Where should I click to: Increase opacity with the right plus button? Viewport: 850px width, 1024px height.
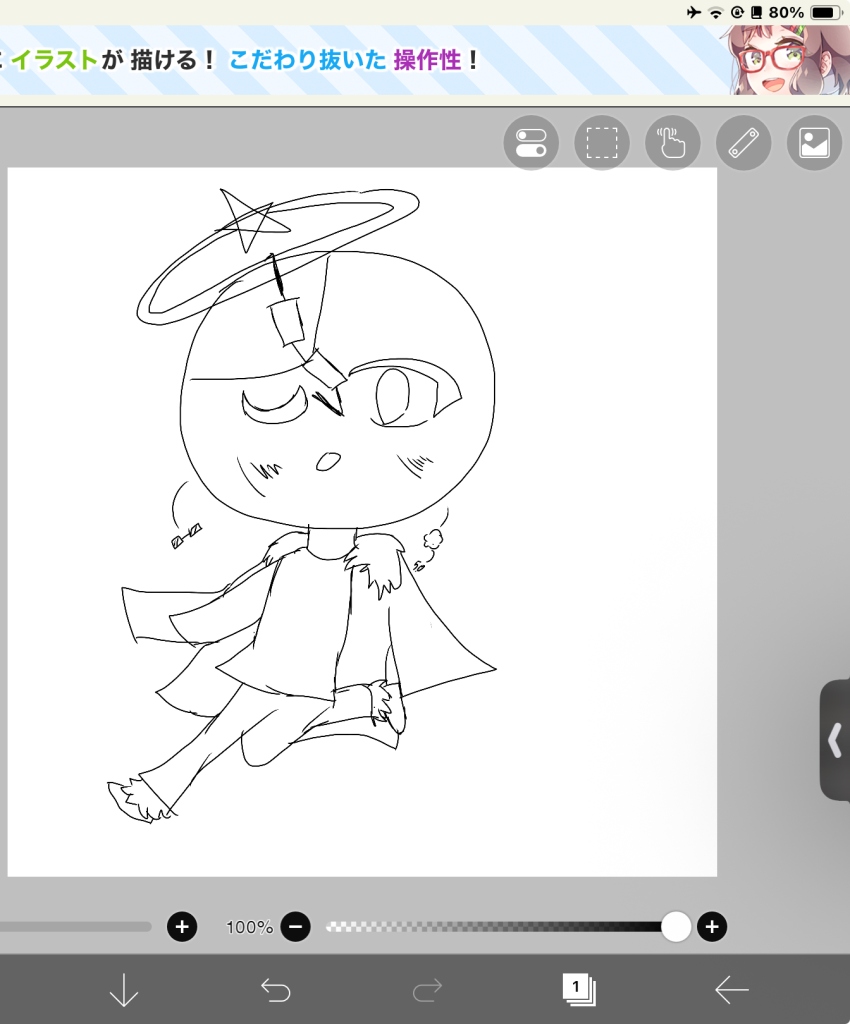[712, 927]
